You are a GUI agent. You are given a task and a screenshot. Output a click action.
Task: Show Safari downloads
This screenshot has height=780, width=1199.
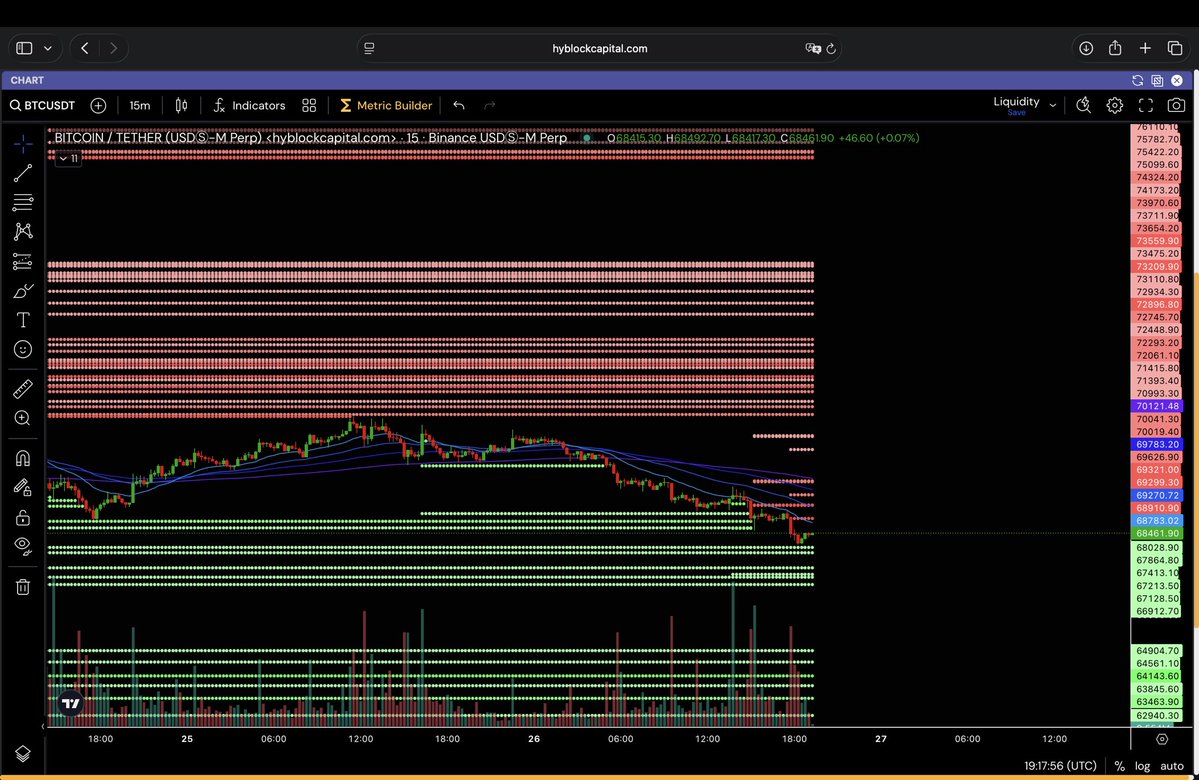[1086, 48]
